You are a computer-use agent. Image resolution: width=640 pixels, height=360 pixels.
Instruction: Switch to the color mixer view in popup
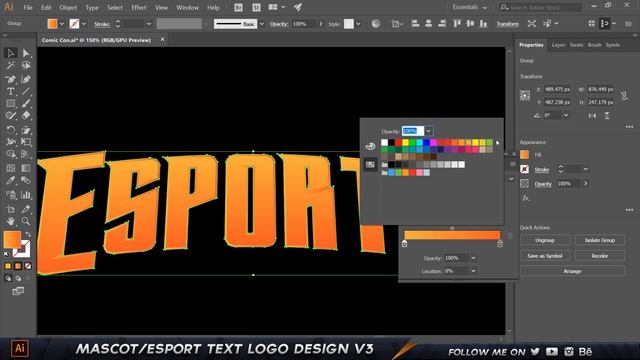point(370,146)
